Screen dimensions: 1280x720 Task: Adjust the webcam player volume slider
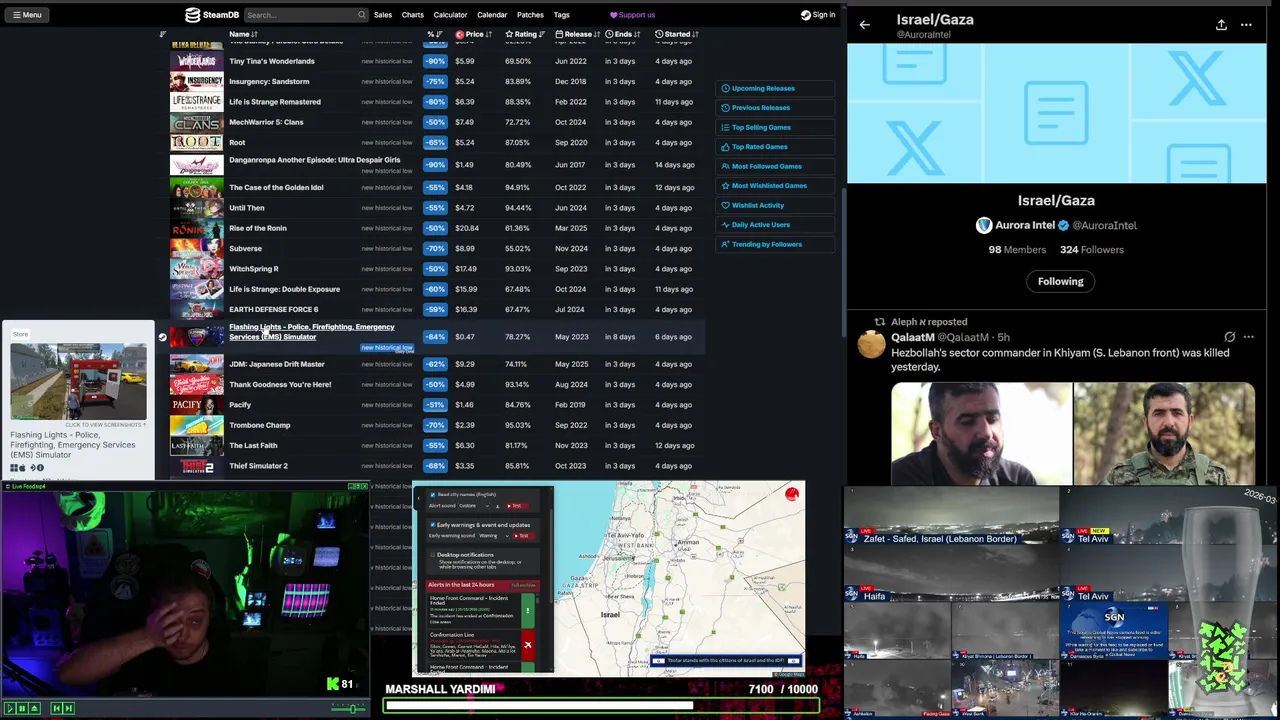(x=348, y=709)
